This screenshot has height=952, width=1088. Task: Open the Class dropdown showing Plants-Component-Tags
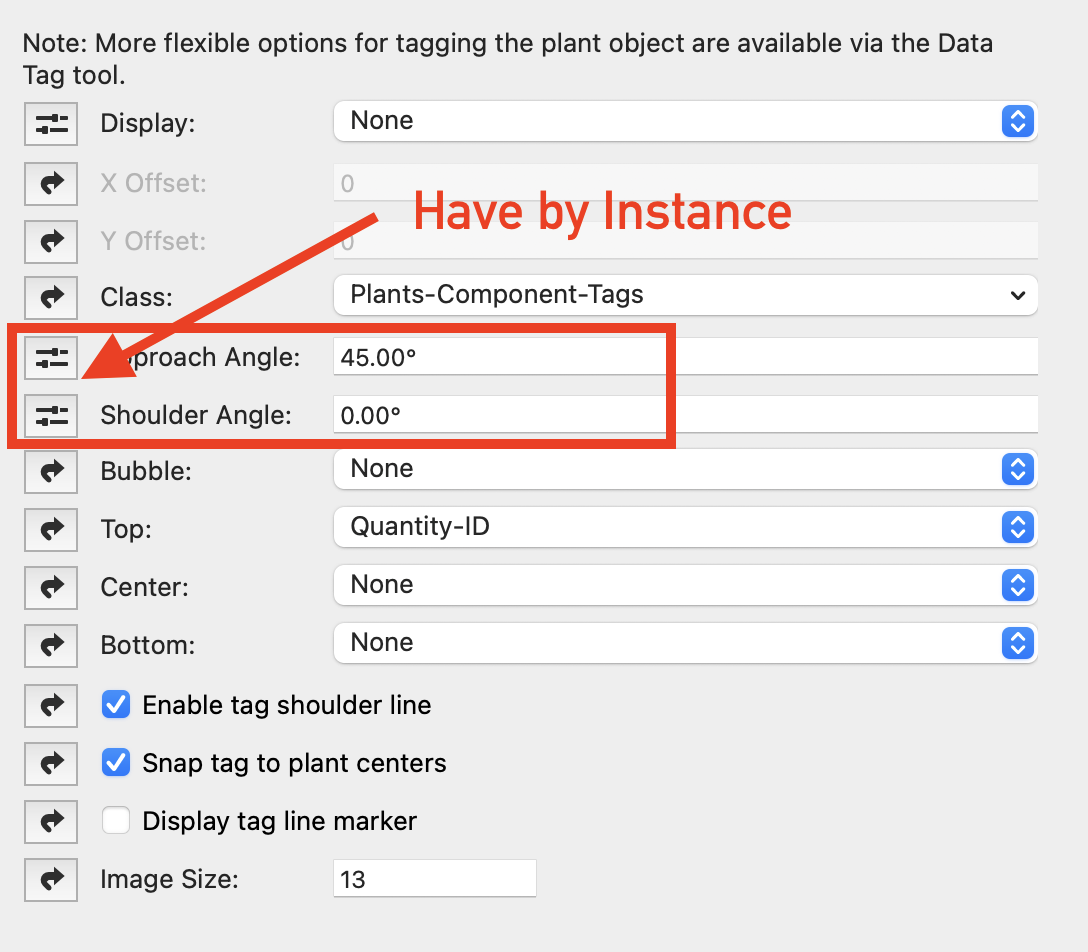[685, 295]
